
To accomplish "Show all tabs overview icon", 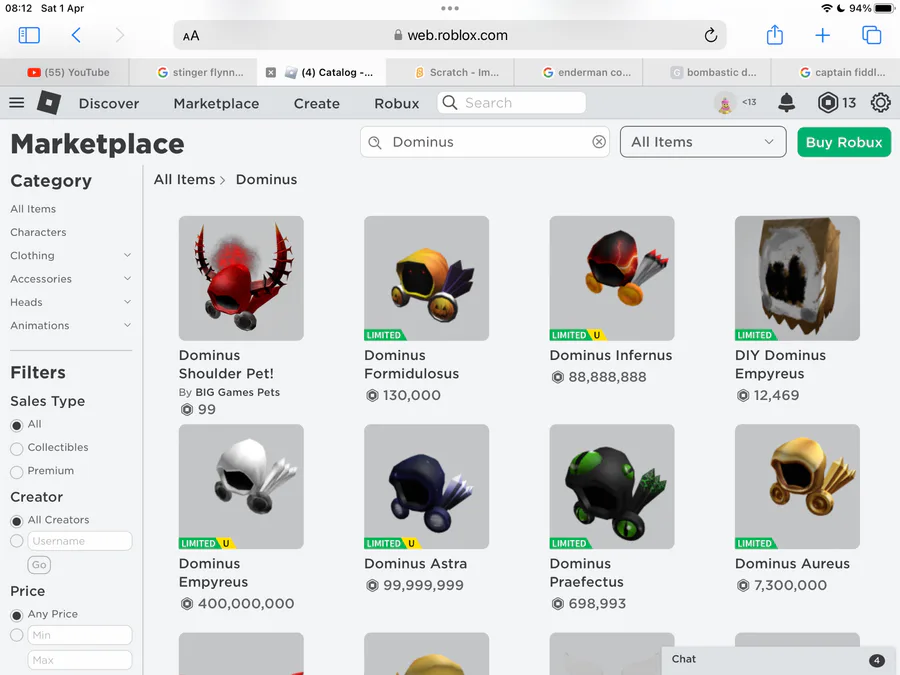I will (x=871, y=35).
